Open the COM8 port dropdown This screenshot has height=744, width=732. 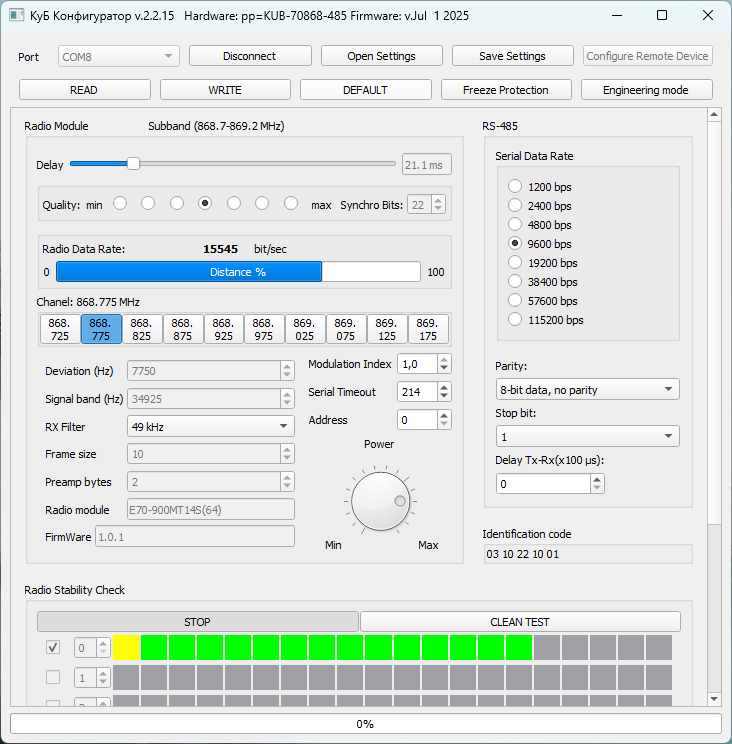pos(119,56)
